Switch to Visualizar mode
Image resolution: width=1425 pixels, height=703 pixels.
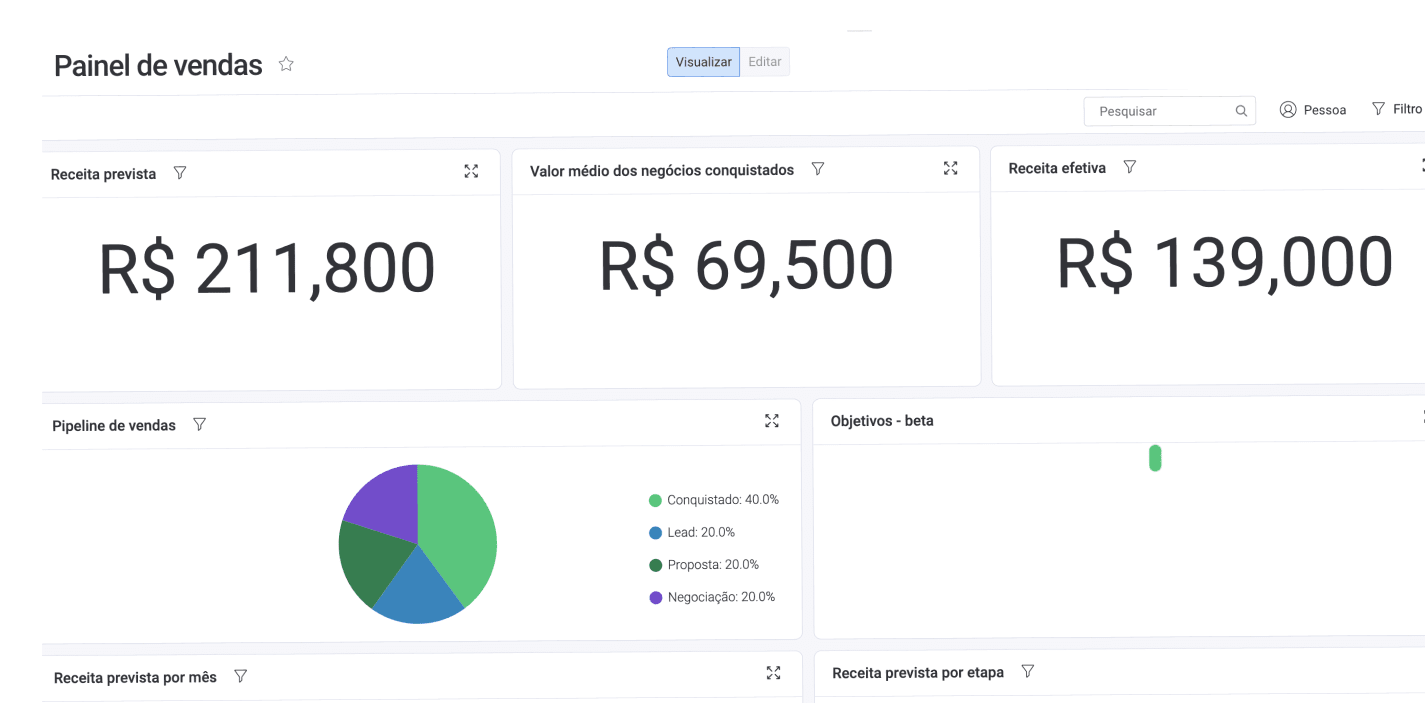[704, 62]
